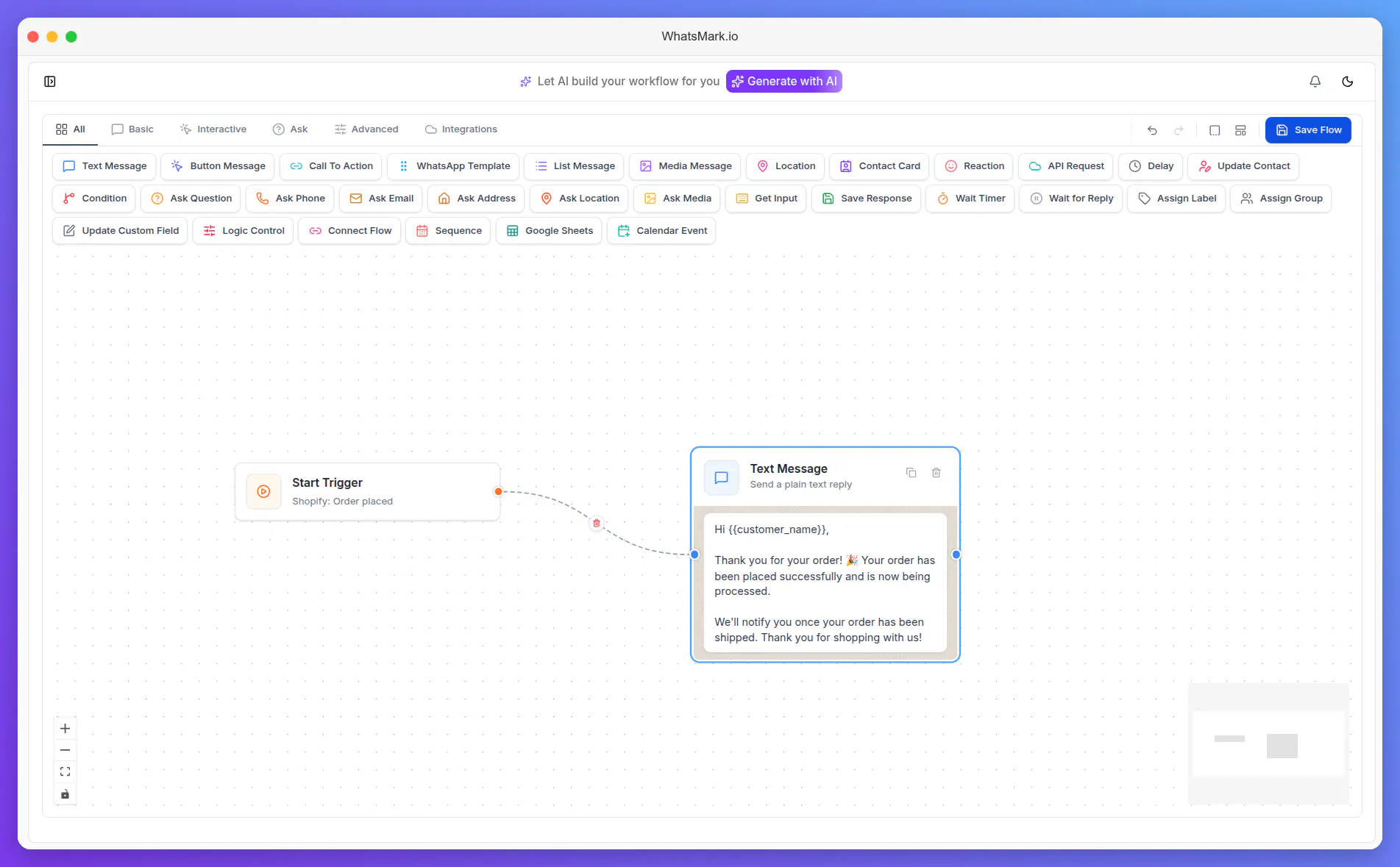Delete the connection between nodes

click(597, 524)
